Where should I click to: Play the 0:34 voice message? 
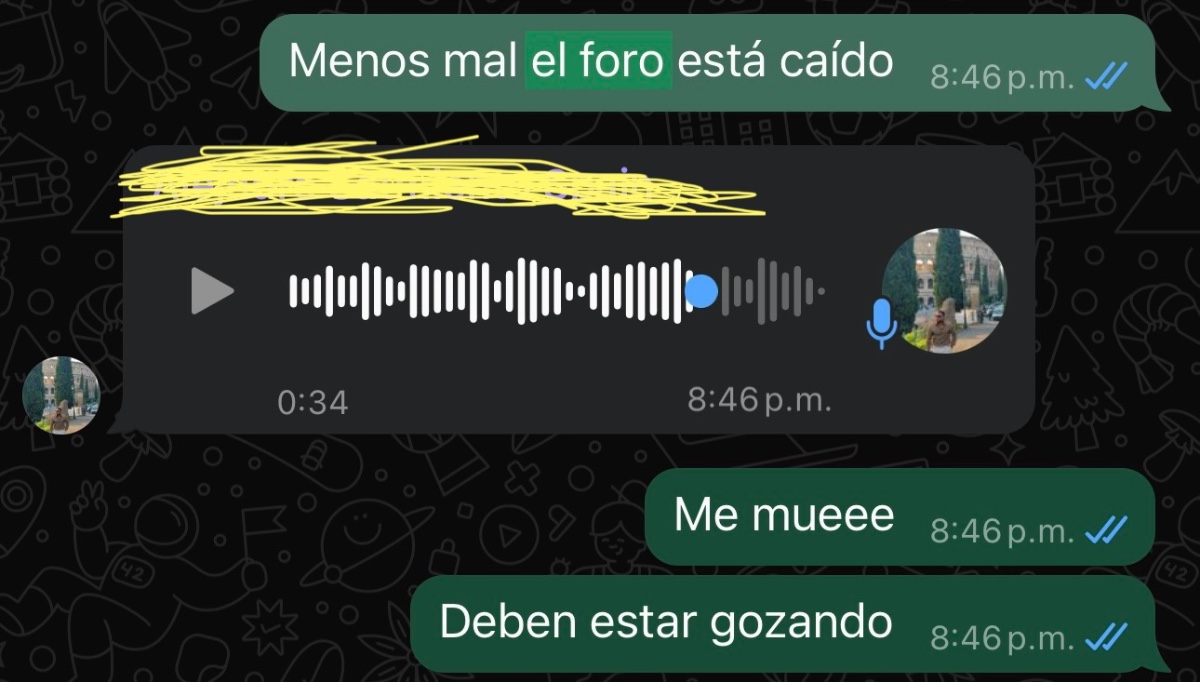212,291
